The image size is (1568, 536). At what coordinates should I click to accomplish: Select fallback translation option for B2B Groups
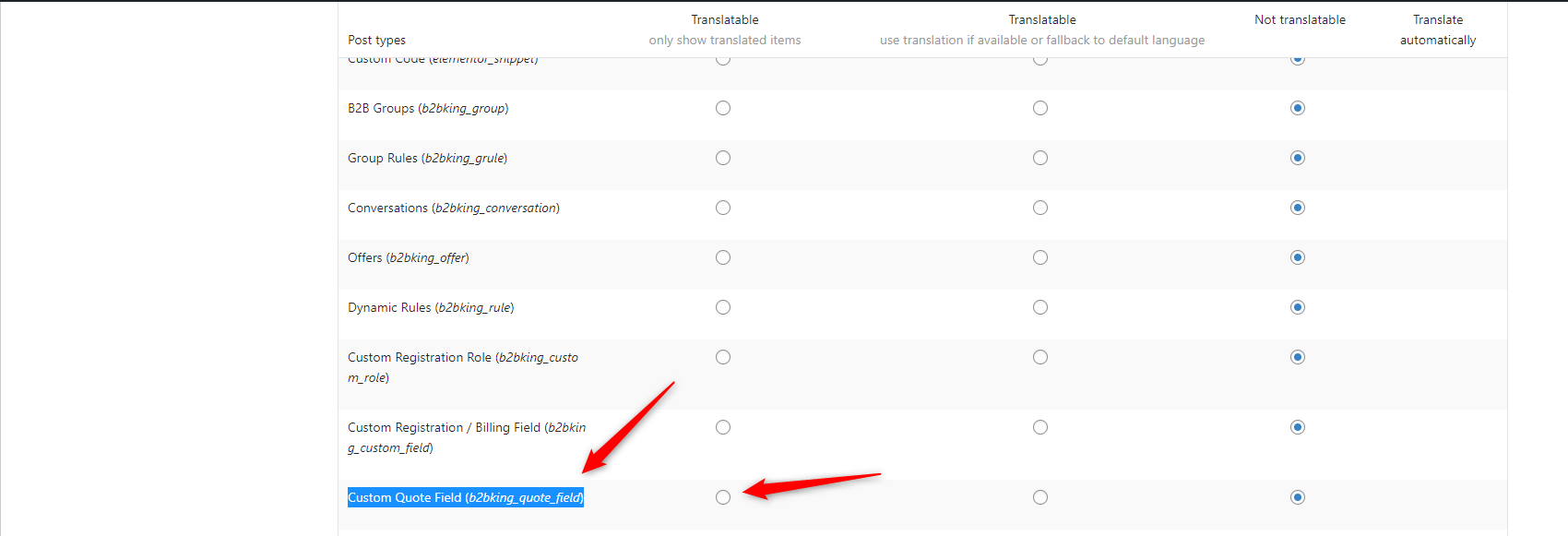[x=1040, y=108]
